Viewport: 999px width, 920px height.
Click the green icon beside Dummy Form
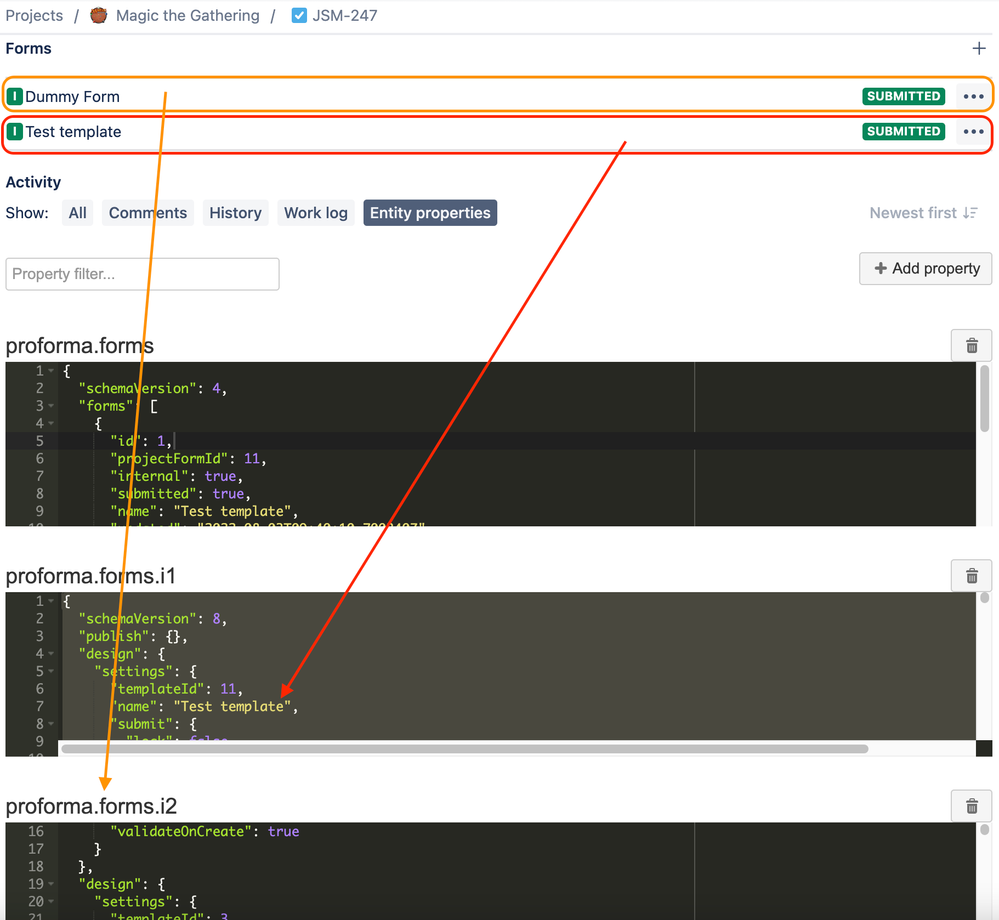tap(15, 96)
